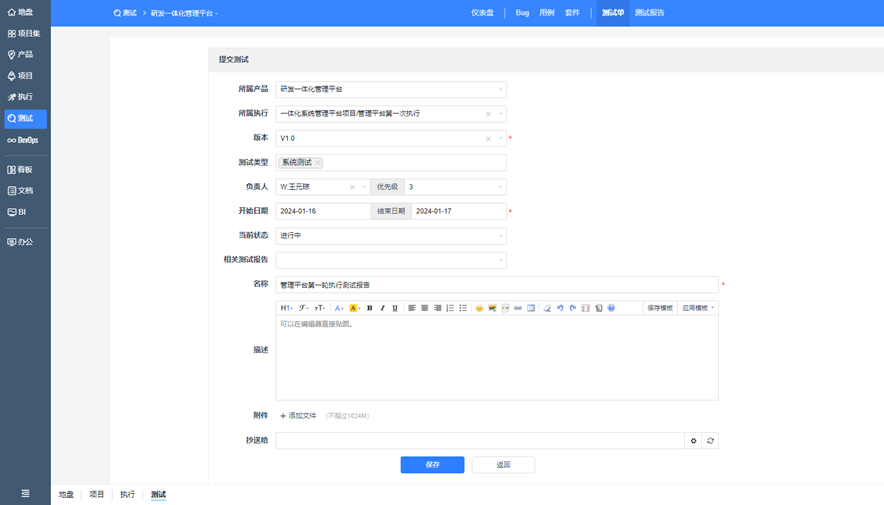Click the 名称 input field
This screenshot has width=884, height=505.
pos(497,285)
